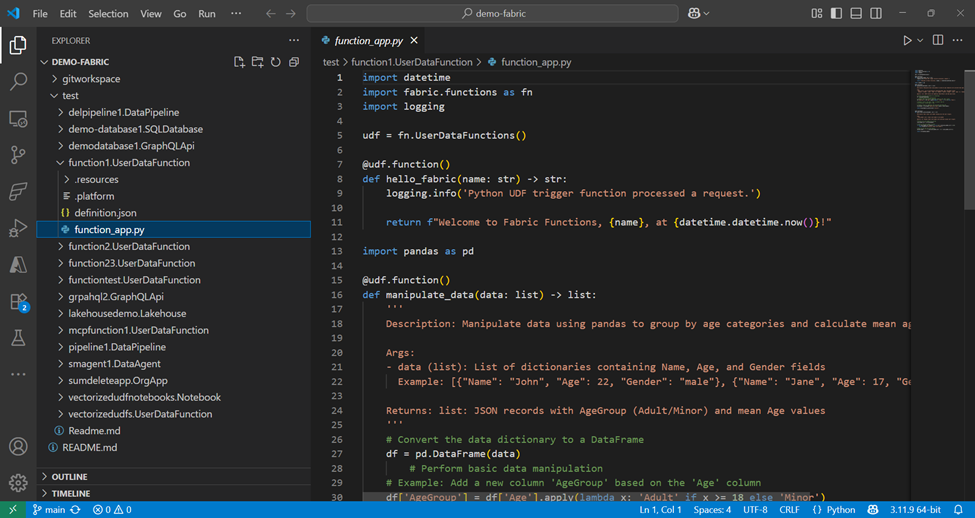Open the Search view in activity bar
Image resolution: width=975 pixels, height=518 pixels.
(18, 82)
